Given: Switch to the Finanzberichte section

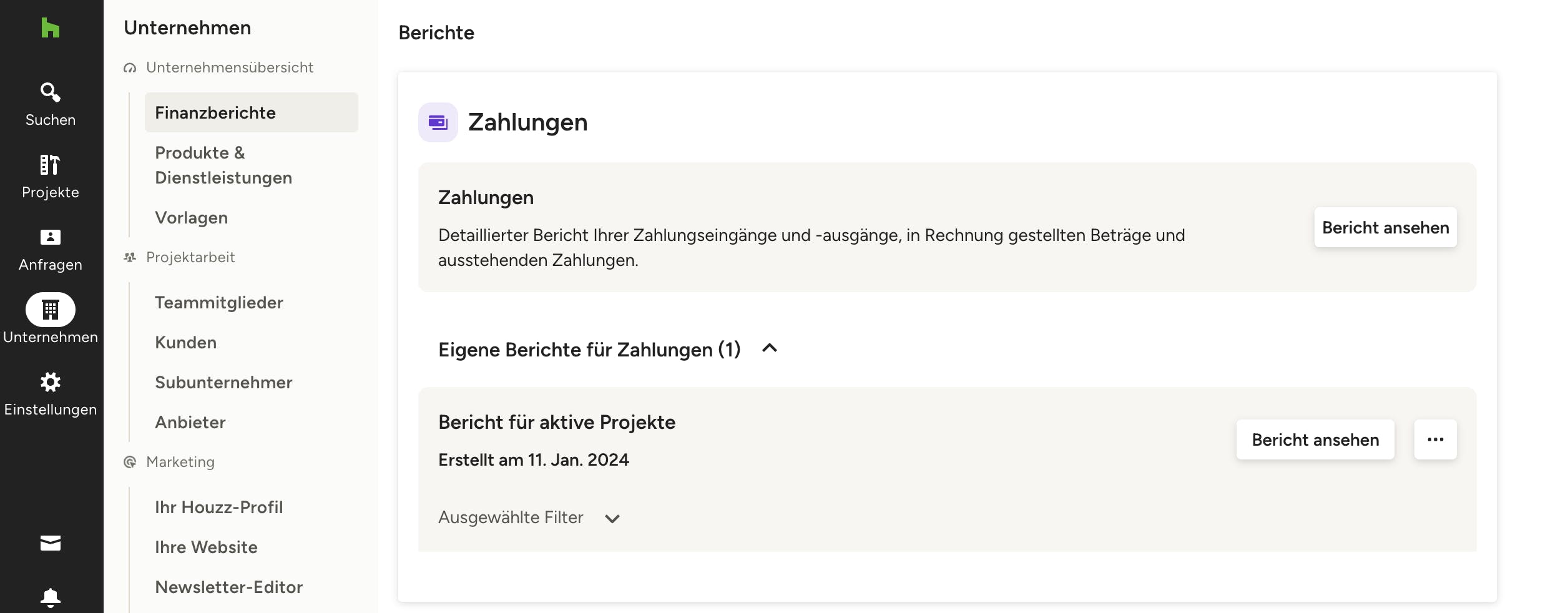Looking at the screenshot, I should click(x=215, y=112).
